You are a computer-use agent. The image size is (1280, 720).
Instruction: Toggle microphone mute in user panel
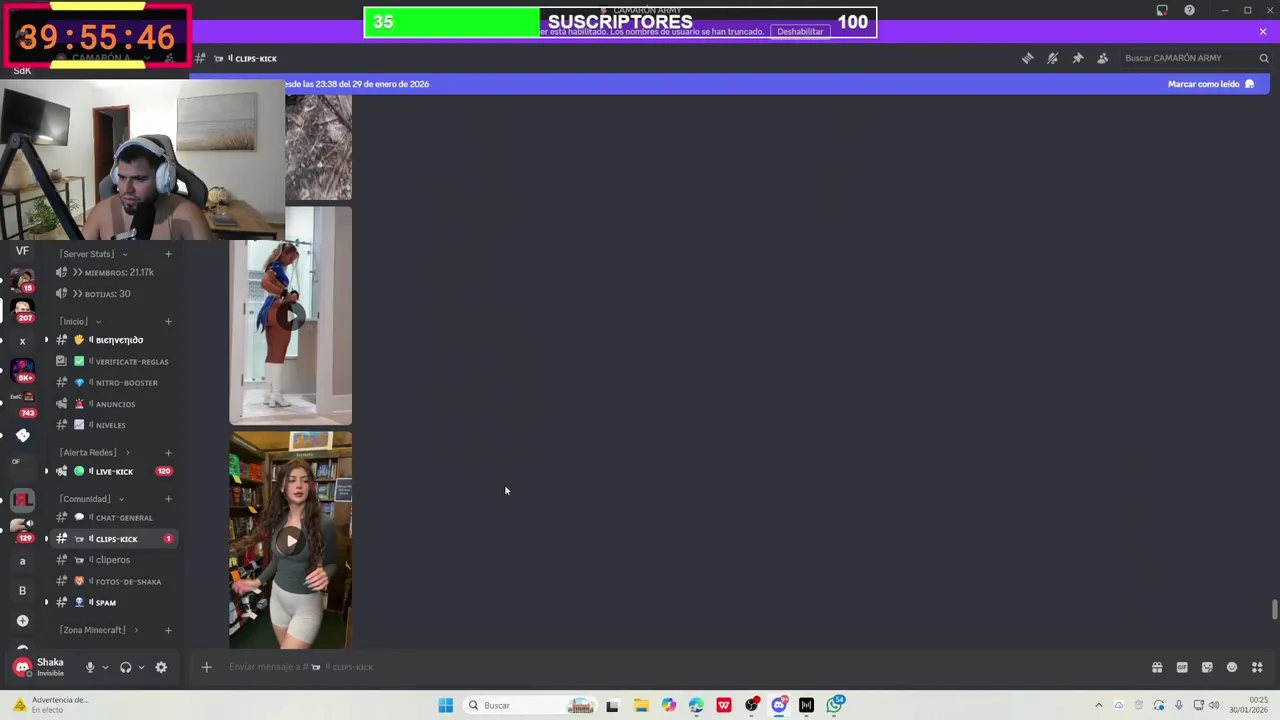tap(90, 667)
